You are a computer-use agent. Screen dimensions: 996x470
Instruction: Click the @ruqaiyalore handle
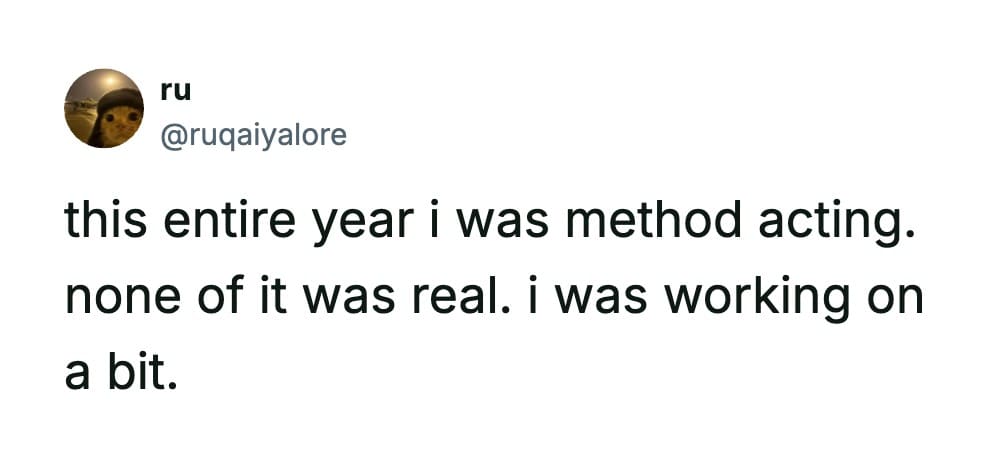coord(253,133)
